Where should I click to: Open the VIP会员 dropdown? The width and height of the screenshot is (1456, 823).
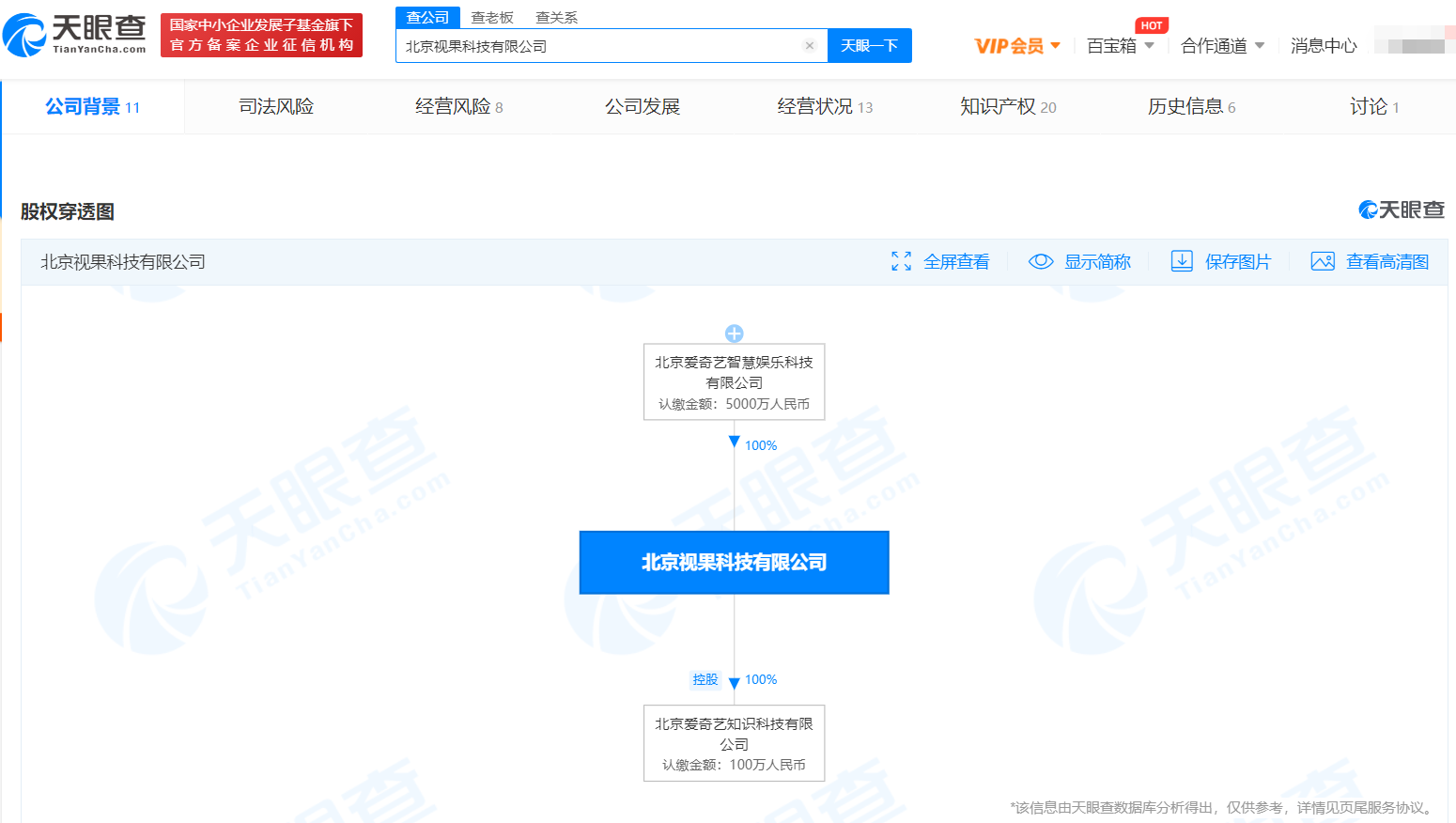[1017, 46]
